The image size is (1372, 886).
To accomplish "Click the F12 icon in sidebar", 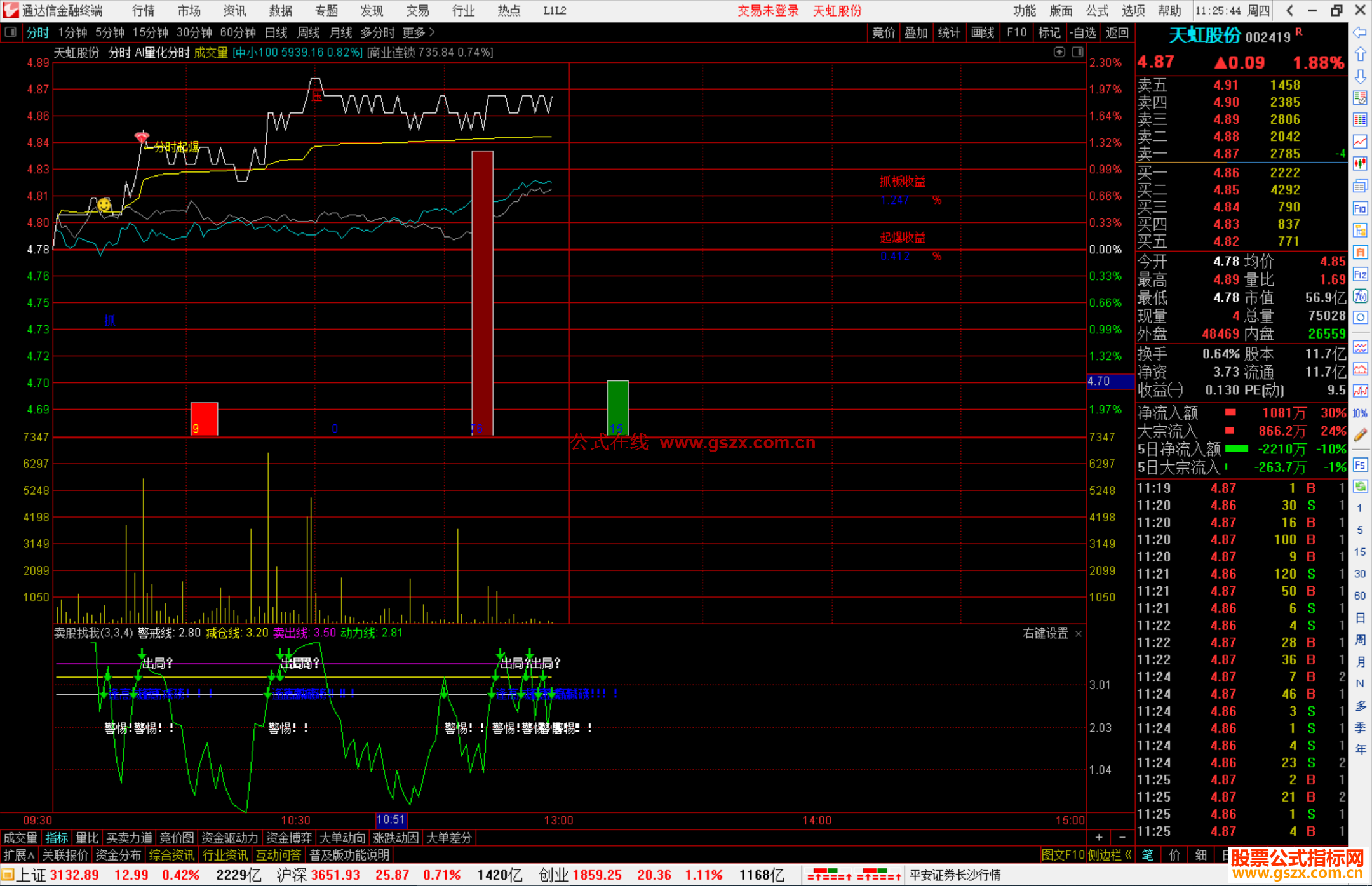I will [x=1360, y=274].
